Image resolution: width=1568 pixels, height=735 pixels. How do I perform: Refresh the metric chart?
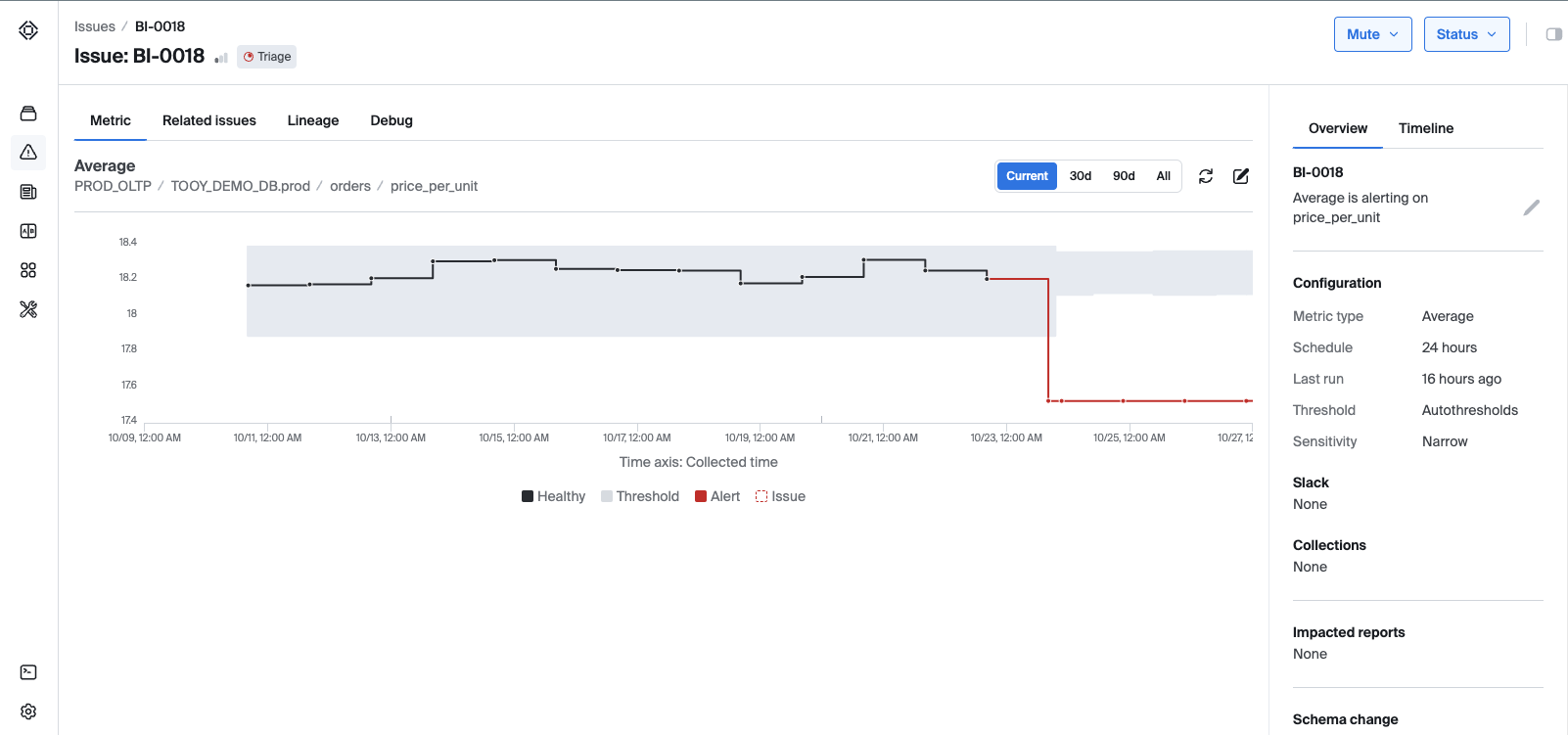(x=1206, y=176)
